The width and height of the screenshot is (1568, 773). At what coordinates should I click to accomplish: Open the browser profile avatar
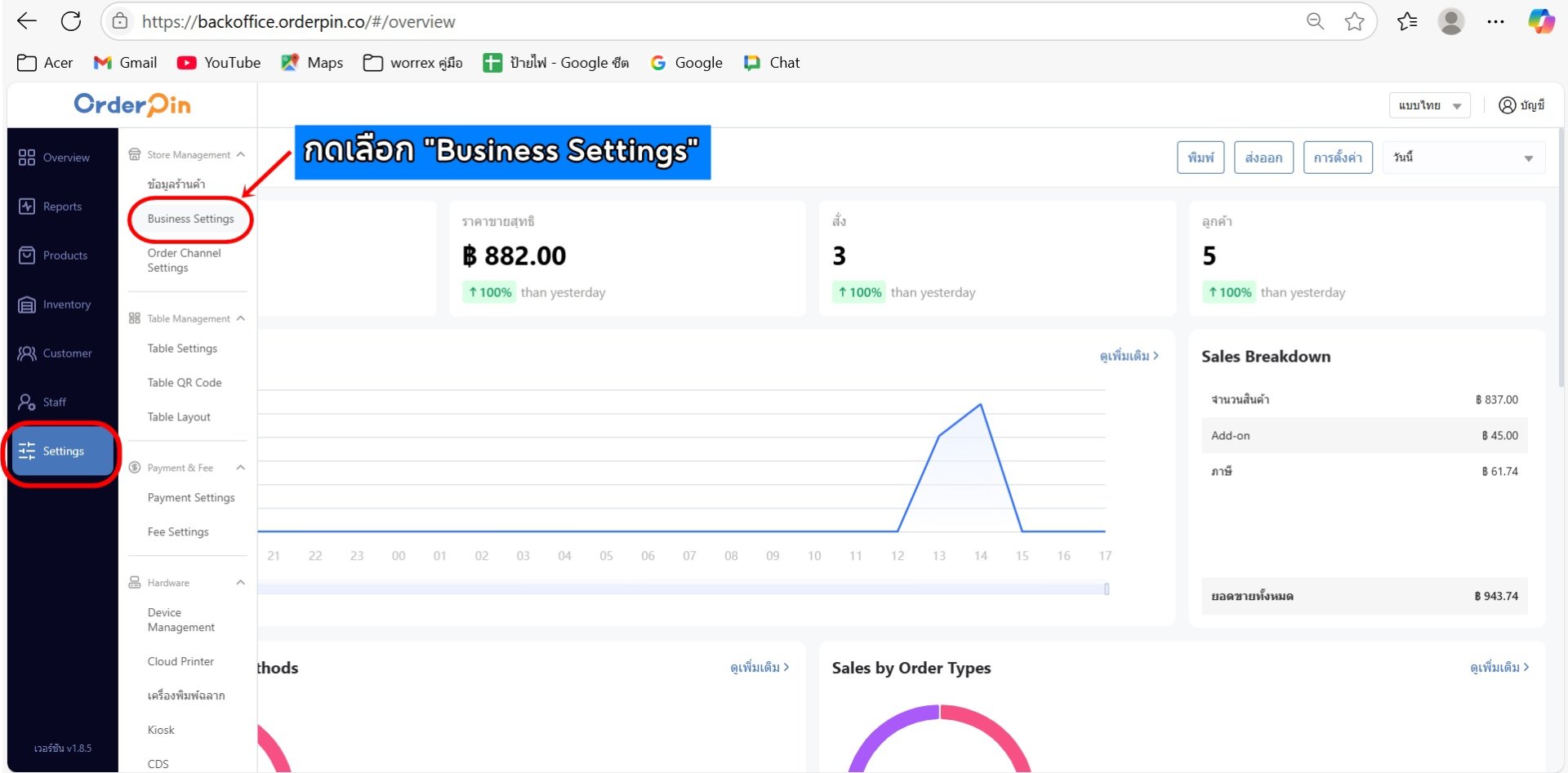[1451, 21]
